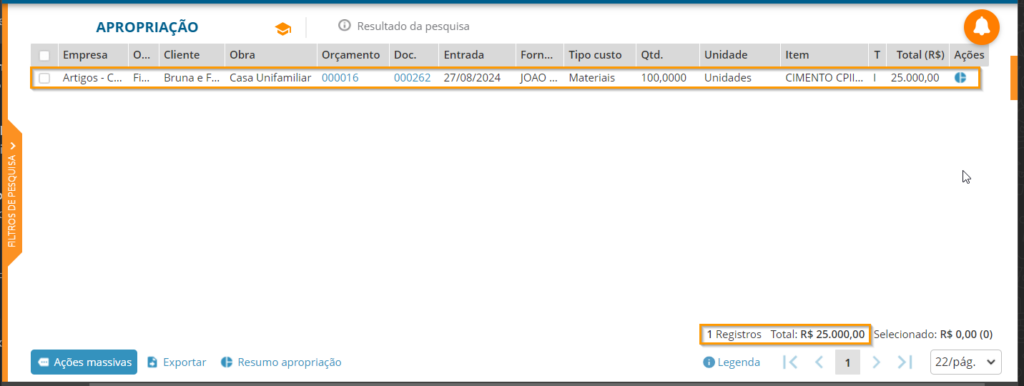Image resolution: width=1024 pixels, height=386 pixels.
Task: Sort by the Item column header
Action: 797,55
